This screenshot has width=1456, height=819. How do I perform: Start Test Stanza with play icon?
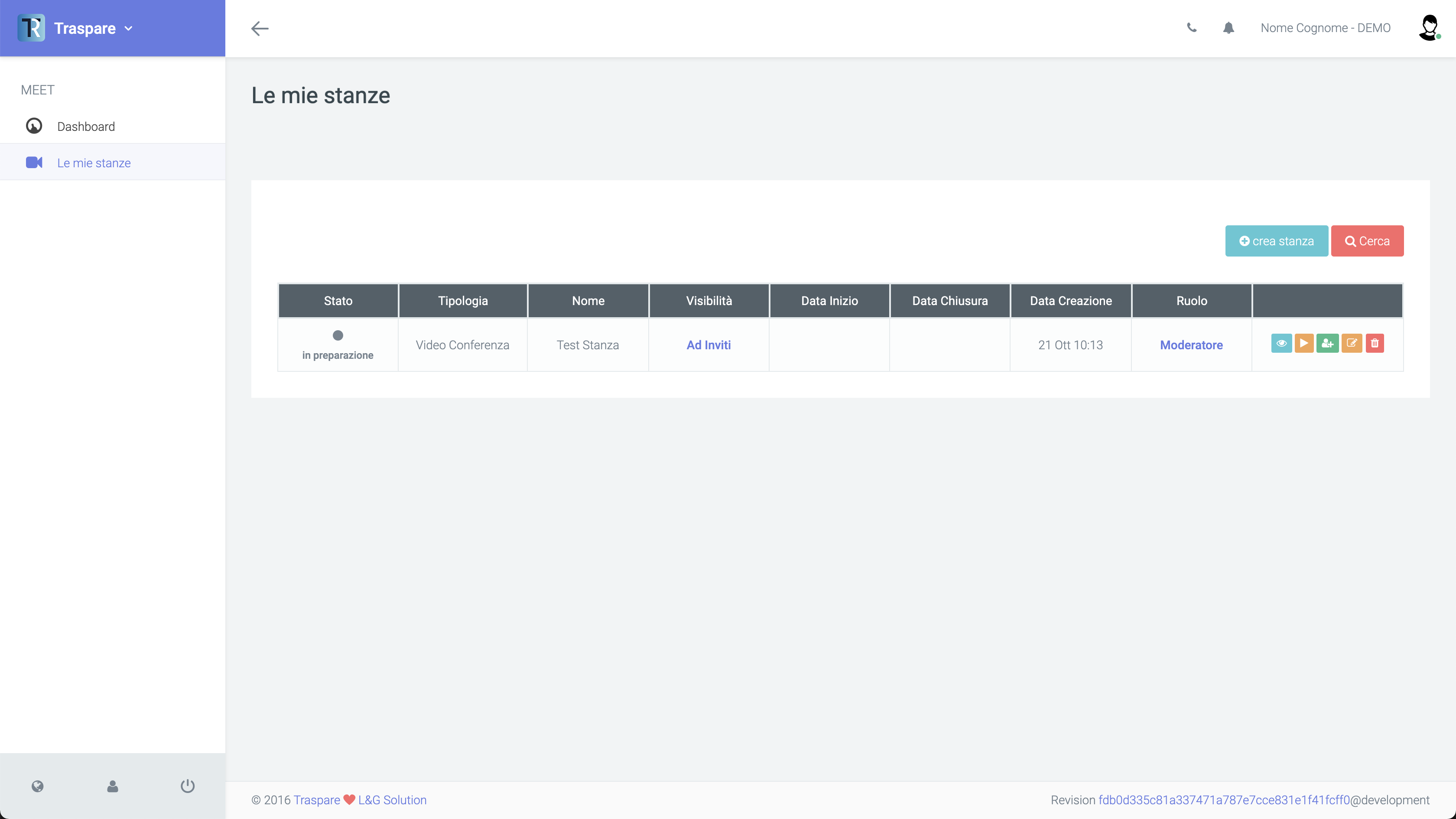click(x=1304, y=343)
